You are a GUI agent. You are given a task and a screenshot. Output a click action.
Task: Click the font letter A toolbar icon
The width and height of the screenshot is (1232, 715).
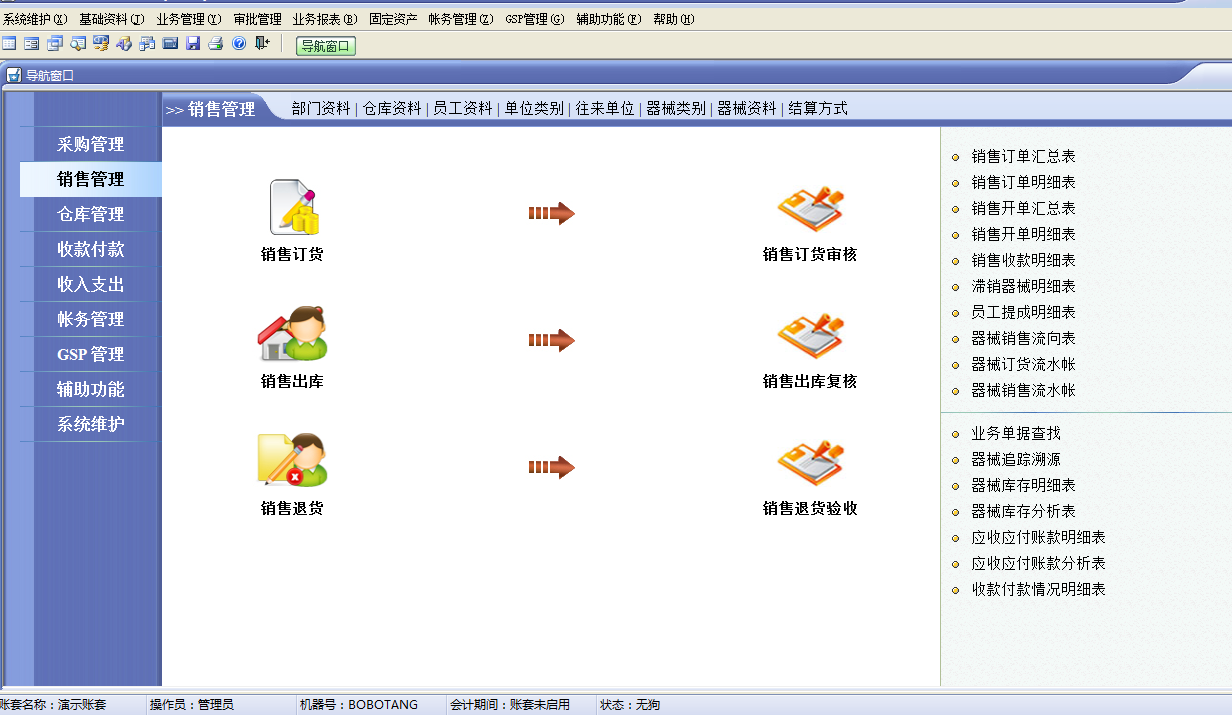124,43
